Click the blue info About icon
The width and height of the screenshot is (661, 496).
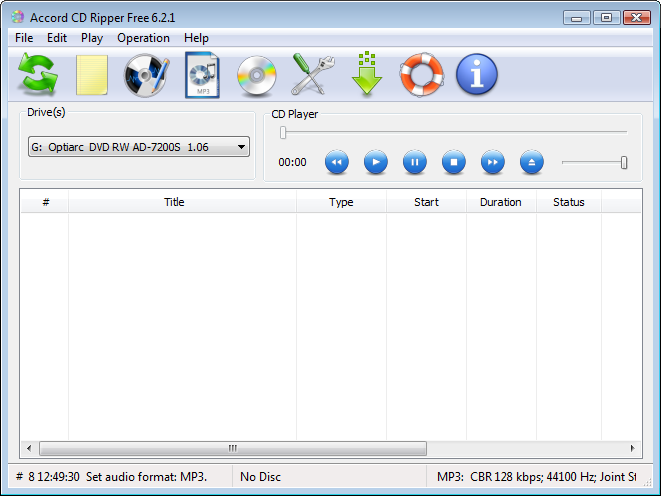477,74
